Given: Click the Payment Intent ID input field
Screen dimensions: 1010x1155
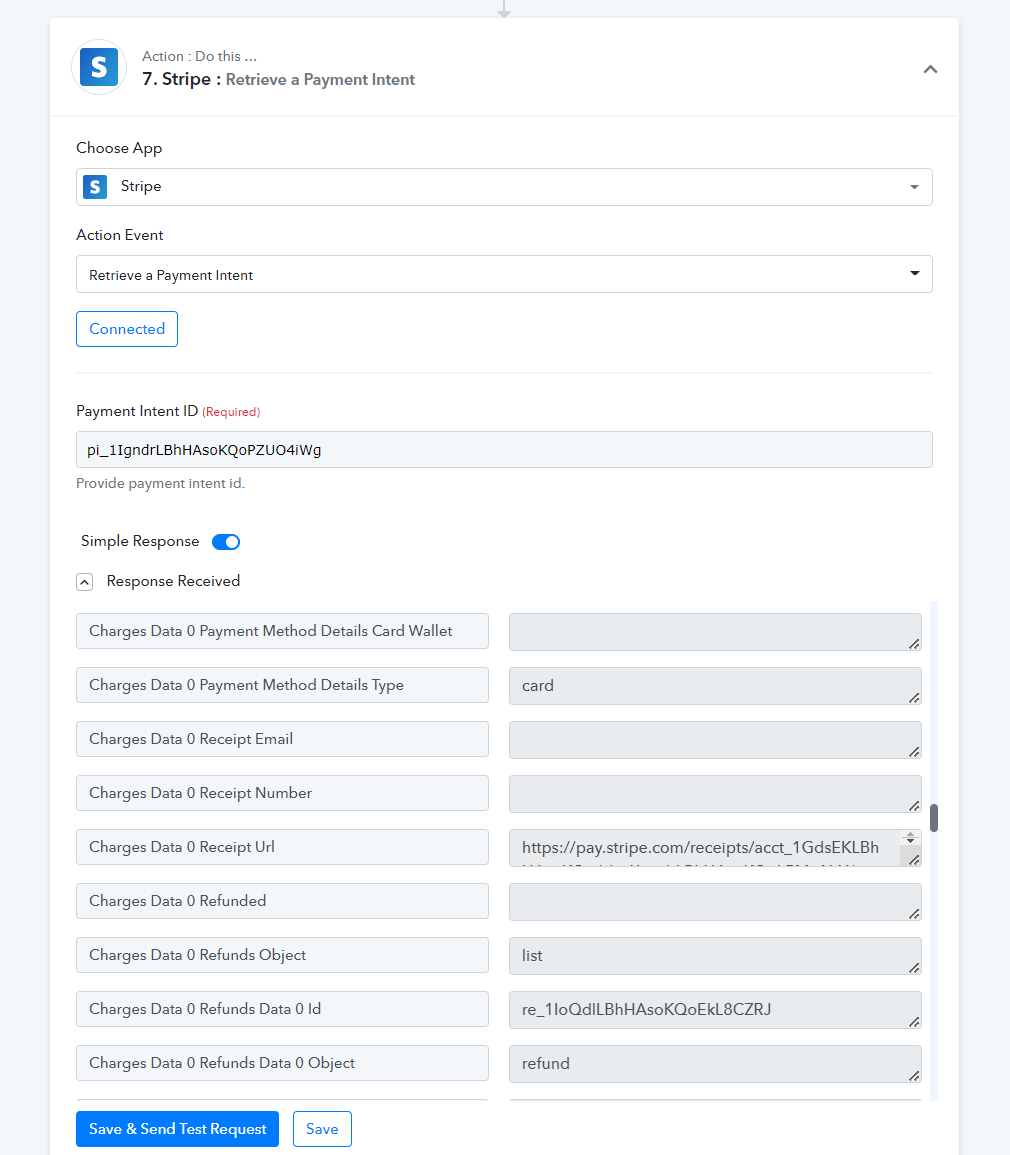Looking at the screenshot, I should point(504,450).
